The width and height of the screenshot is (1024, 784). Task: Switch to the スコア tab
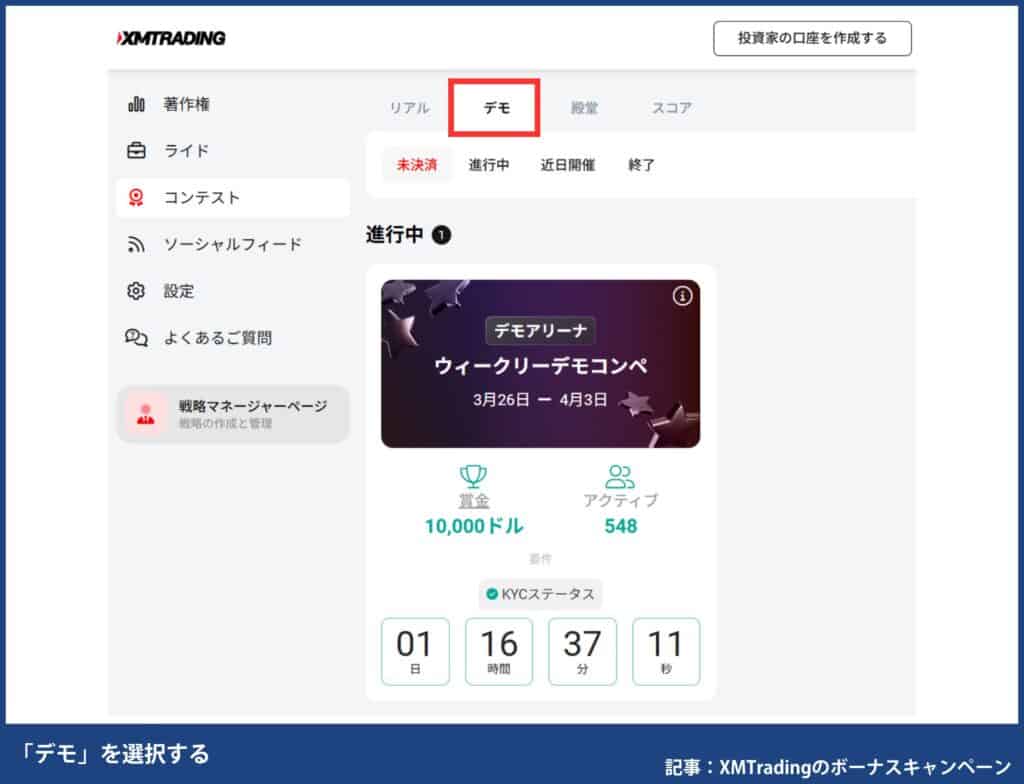tap(671, 108)
